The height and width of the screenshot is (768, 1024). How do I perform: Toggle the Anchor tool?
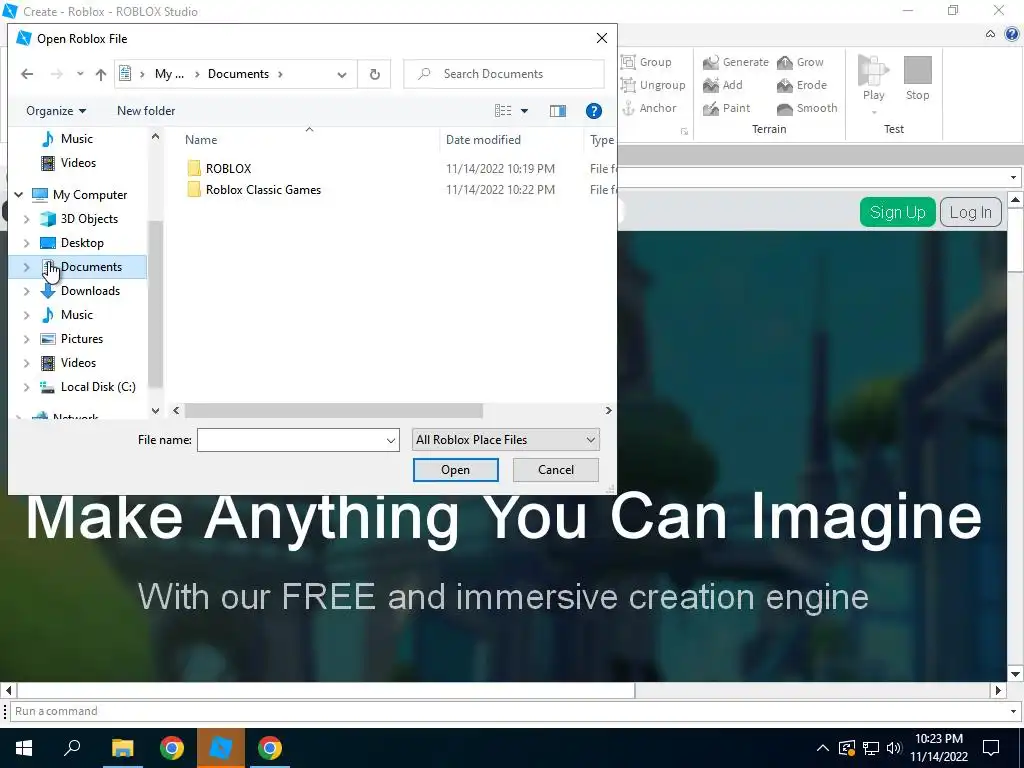648,108
